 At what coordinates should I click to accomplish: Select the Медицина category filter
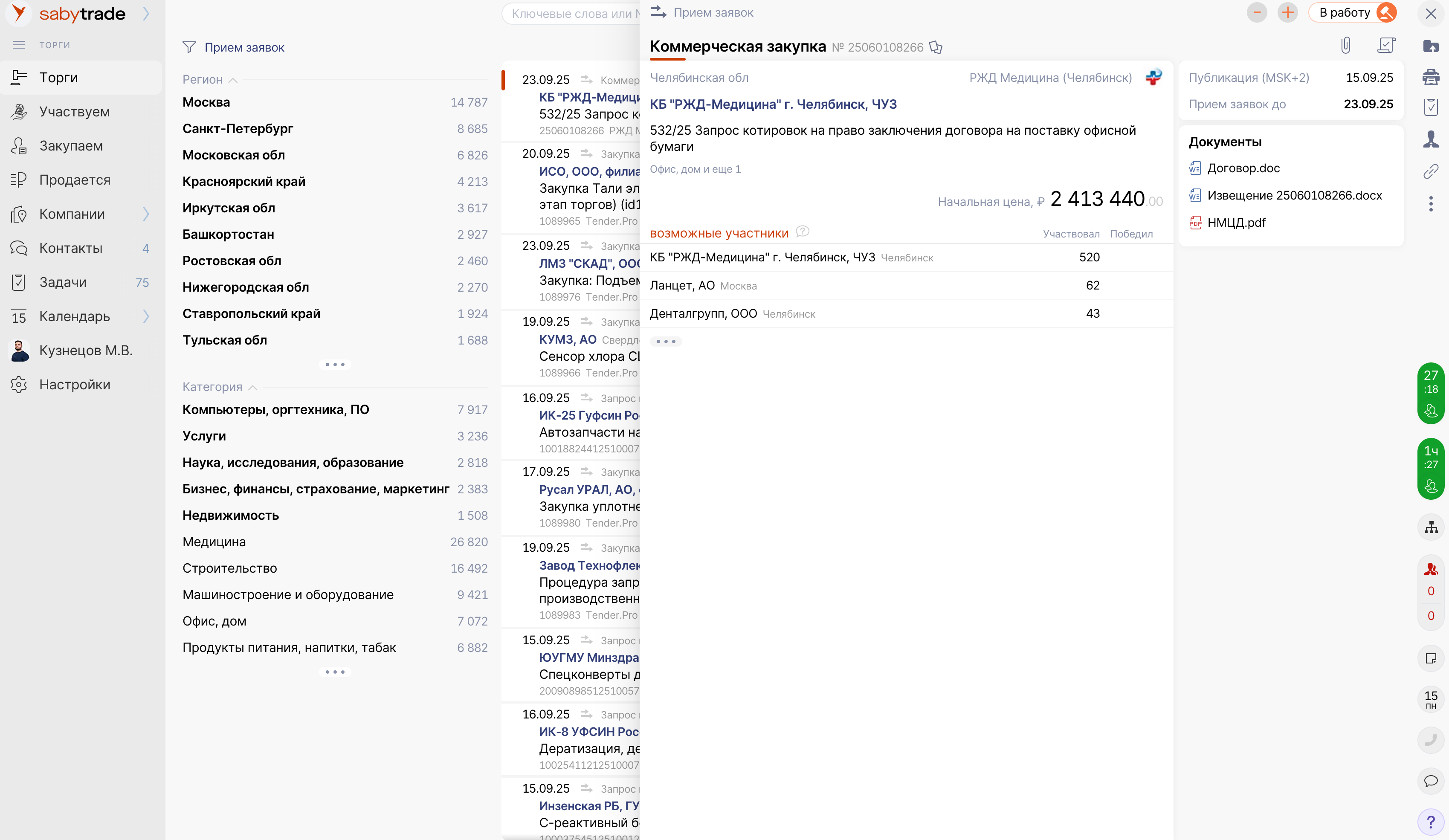[214, 542]
